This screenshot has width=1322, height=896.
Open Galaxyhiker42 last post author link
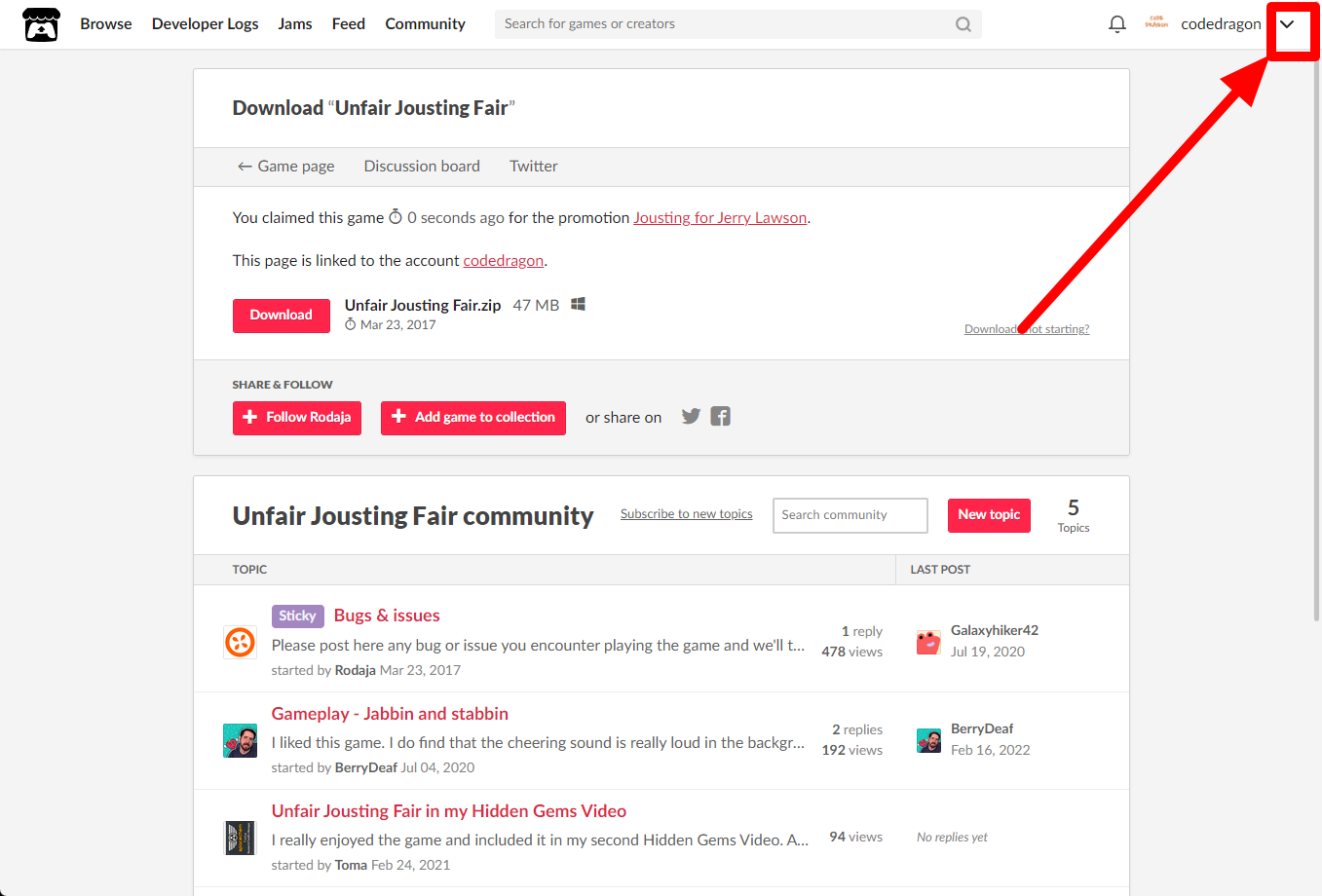point(995,630)
